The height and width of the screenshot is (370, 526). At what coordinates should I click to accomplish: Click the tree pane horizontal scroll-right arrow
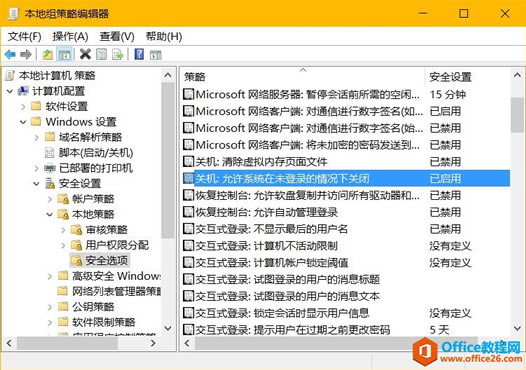click(x=153, y=343)
